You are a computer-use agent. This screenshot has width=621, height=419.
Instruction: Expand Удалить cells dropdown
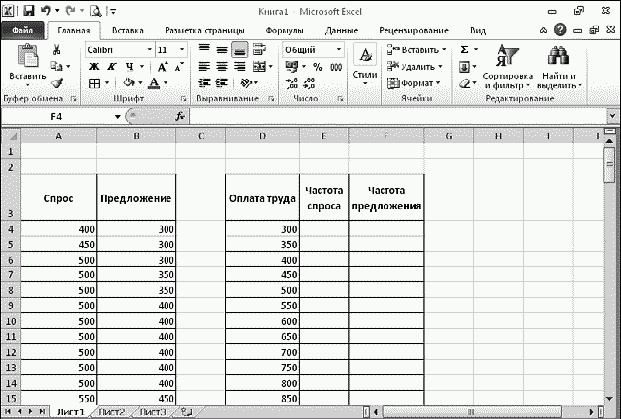440,67
